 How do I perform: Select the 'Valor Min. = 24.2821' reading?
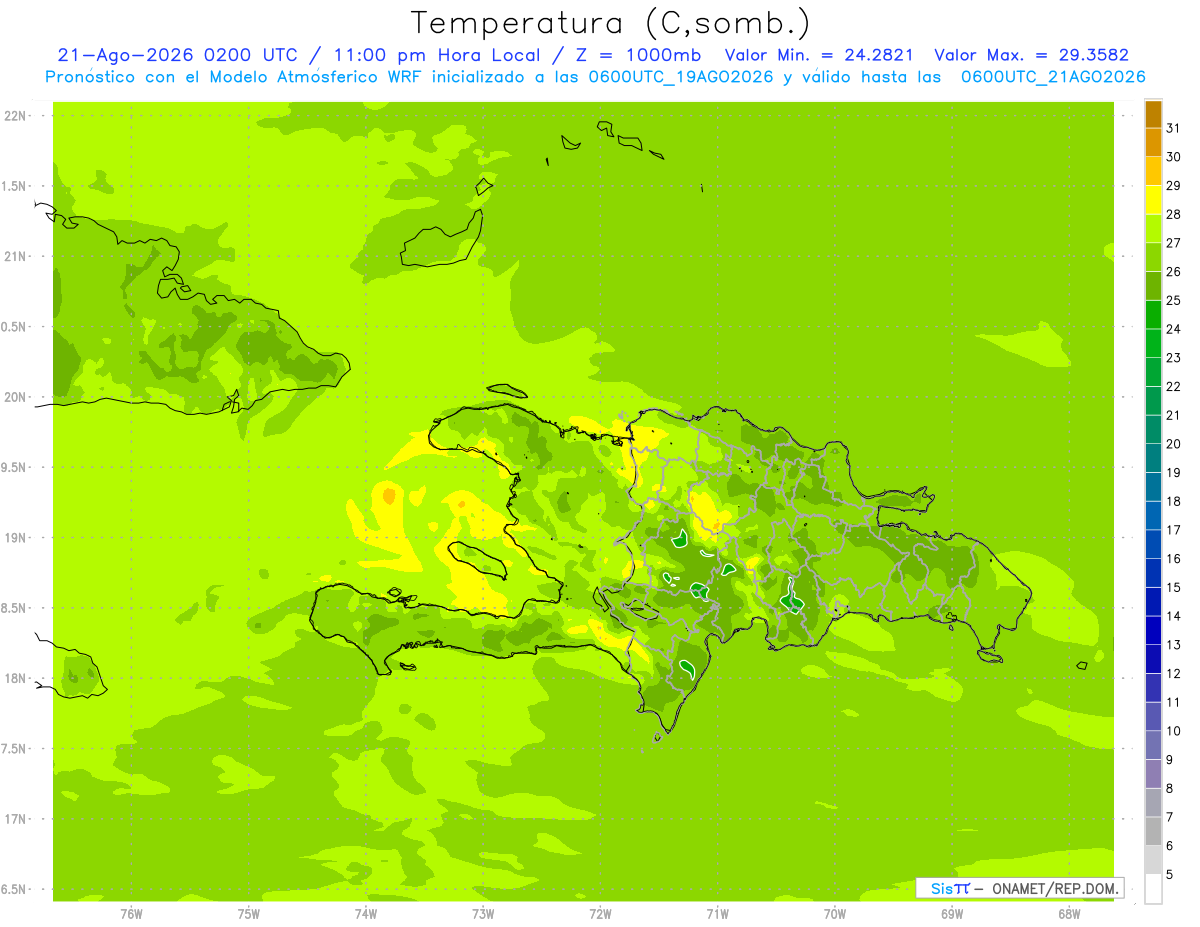[819, 55]
